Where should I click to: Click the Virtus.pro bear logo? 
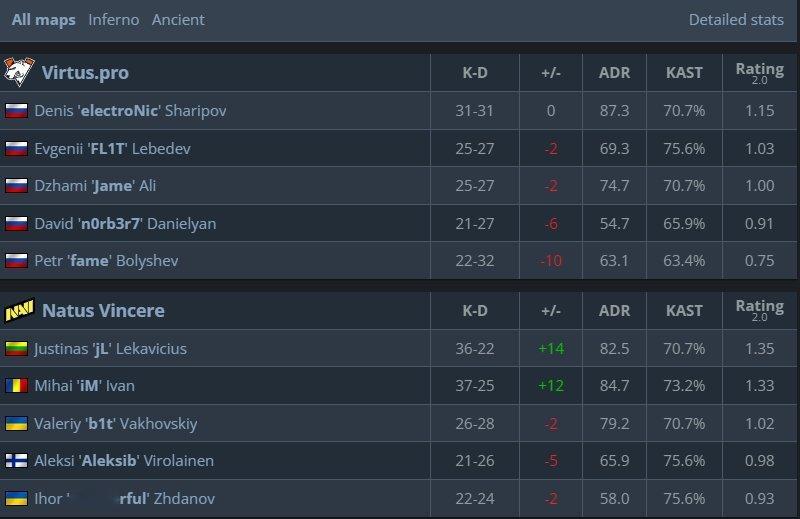pos(19,72)
